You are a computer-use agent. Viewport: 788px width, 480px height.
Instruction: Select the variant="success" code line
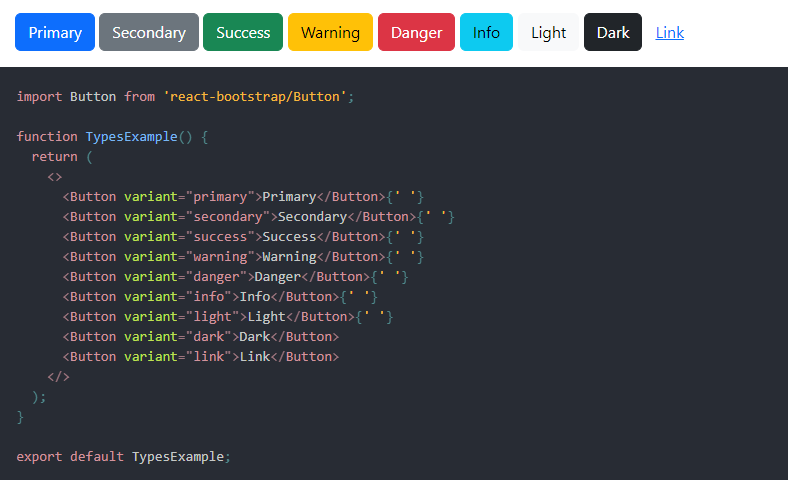[243, 236]
